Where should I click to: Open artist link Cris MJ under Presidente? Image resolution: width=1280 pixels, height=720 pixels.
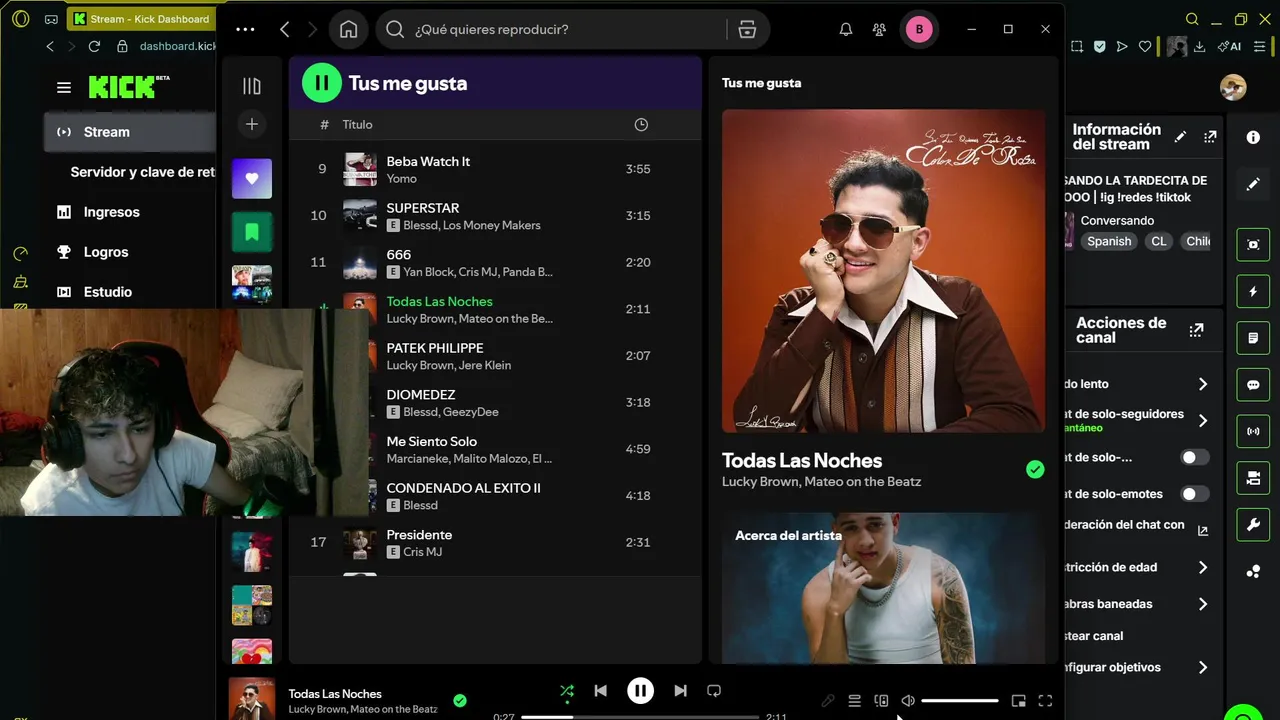(x=422, y=552)
